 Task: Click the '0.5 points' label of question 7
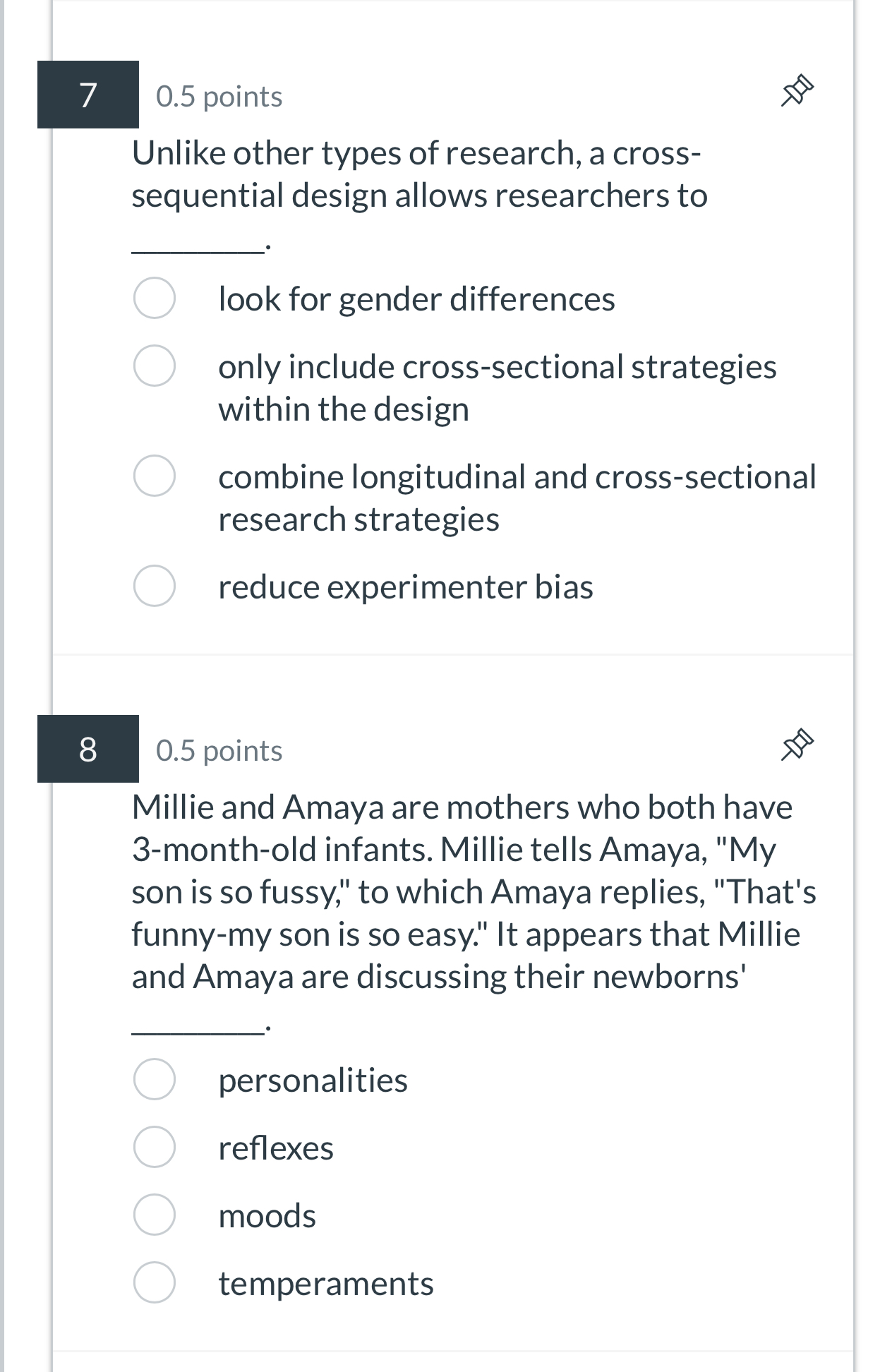tap(219, 97)
